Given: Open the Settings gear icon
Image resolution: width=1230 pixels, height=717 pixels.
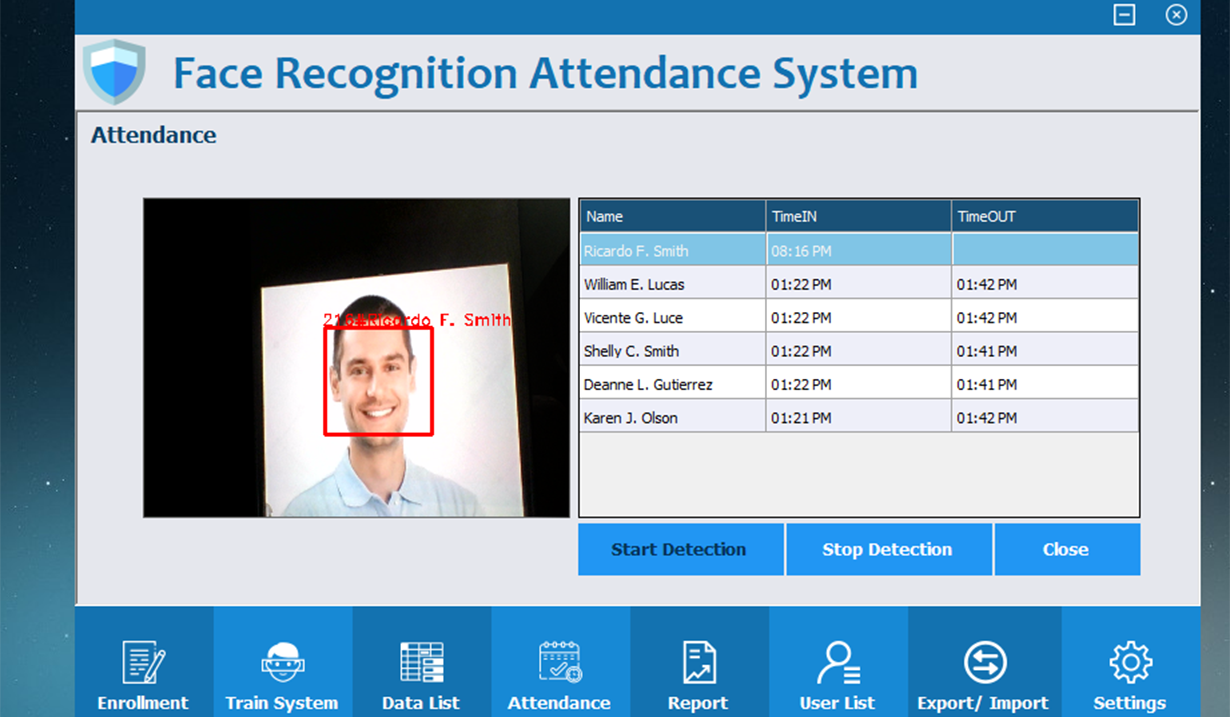Looking at the screenshot, I should [1130, 663].
